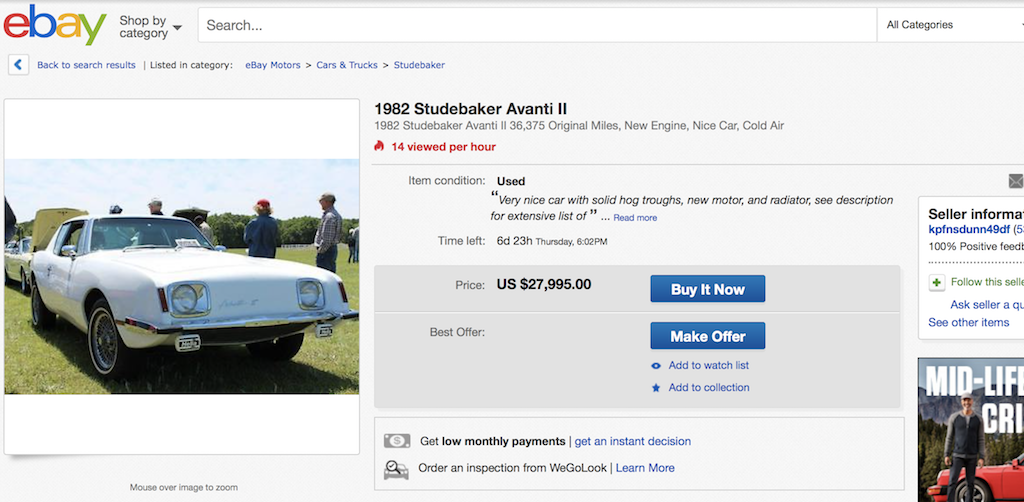Select the Studebaker breadcrumb
This screenshot has height=502, width=1024.
tap(419, 65)
